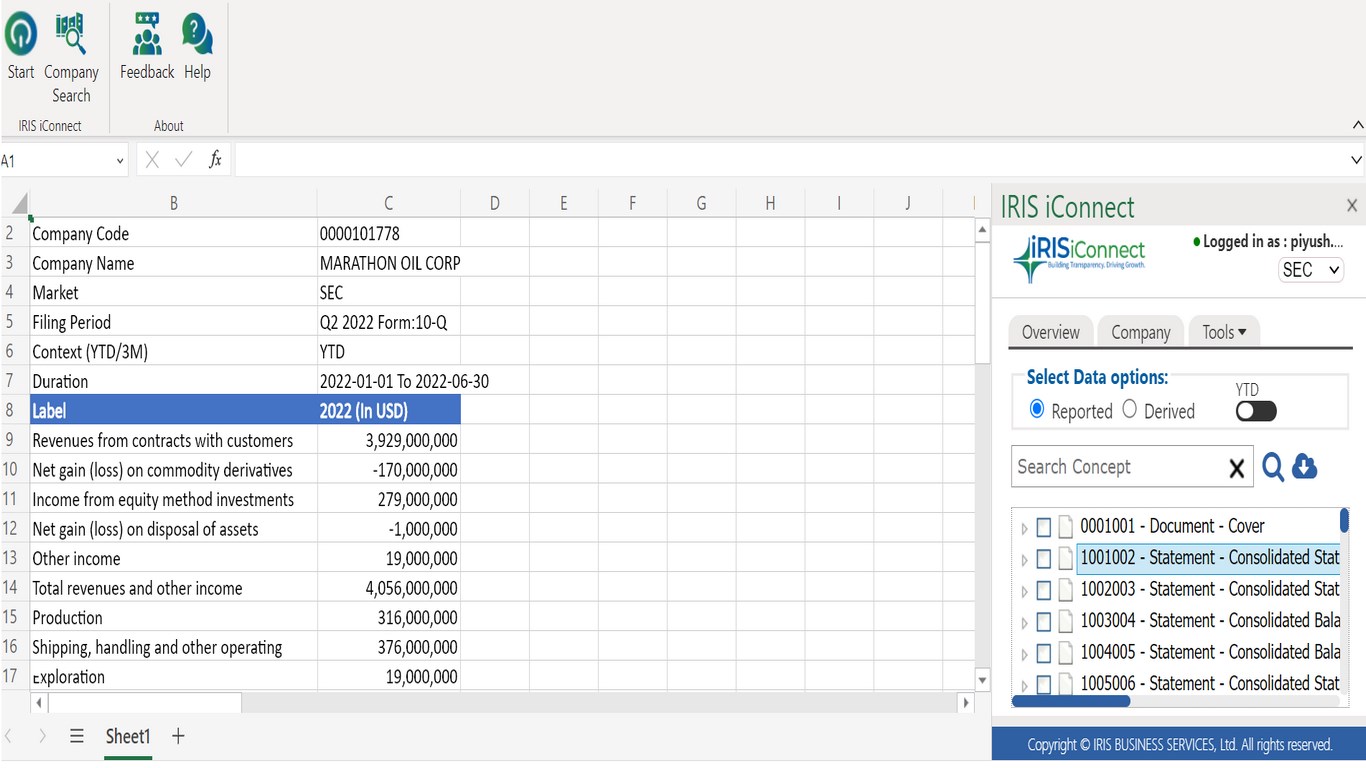This screenshot has width=1366, height=768.
Task: Click the formula bar cancel X icon
Action: click(152, 160)
